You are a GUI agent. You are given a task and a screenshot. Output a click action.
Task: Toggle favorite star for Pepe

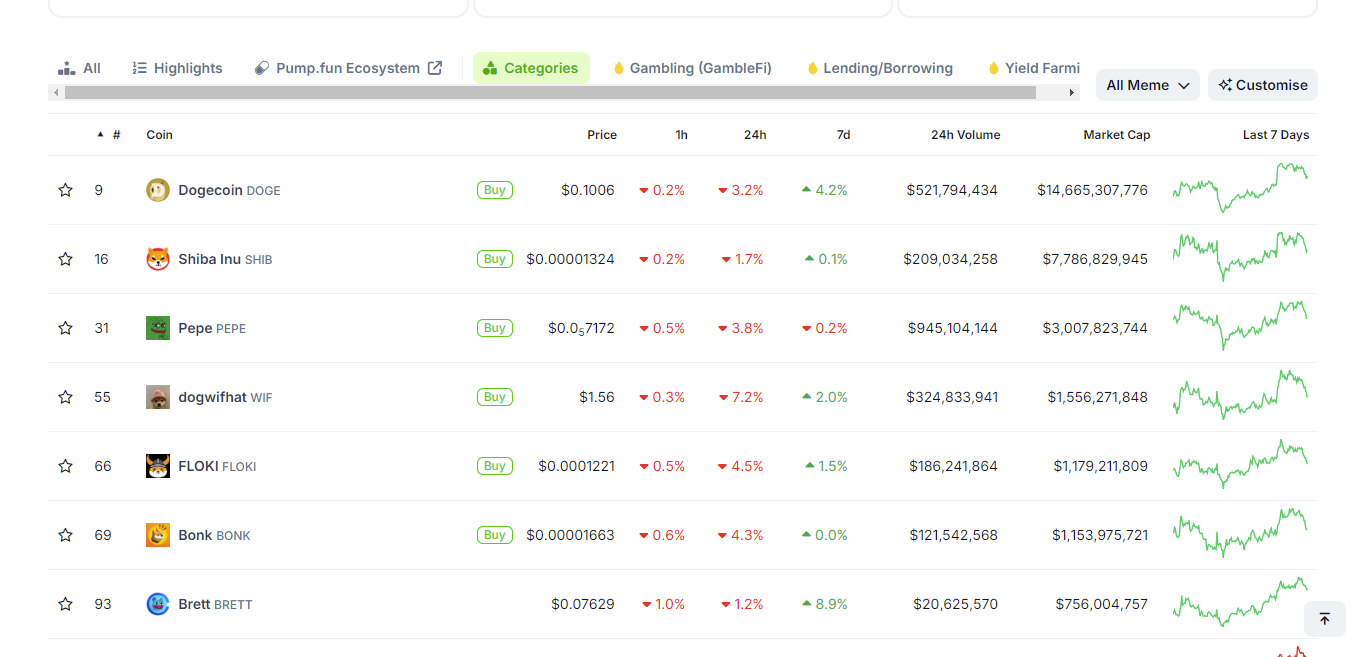tap(65, 328)
